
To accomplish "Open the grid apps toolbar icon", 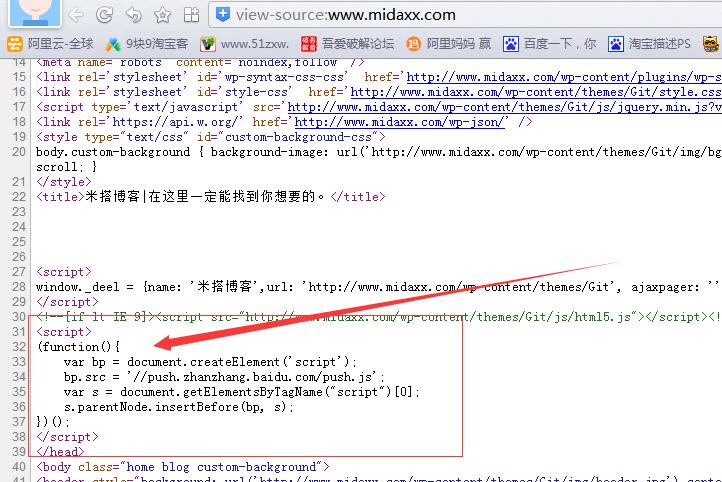I will (192, 15).
